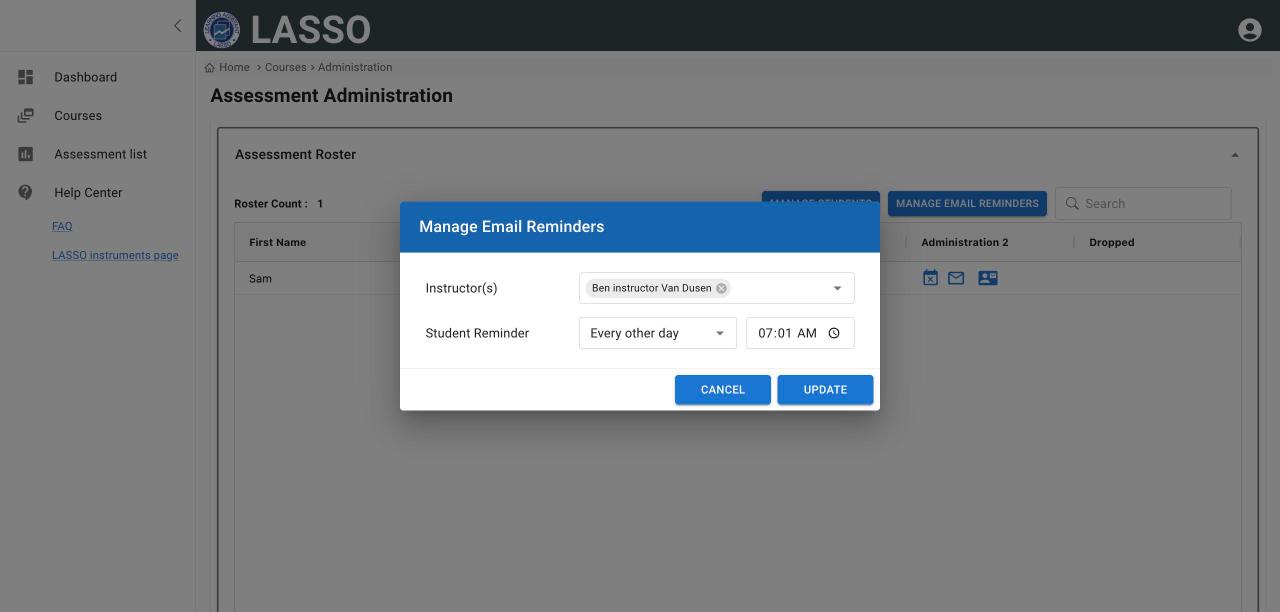Image resolution: width=1280 pixels, height=612 pixels.
Task: Click the search magnifier icon
Action: (1072, 203)
